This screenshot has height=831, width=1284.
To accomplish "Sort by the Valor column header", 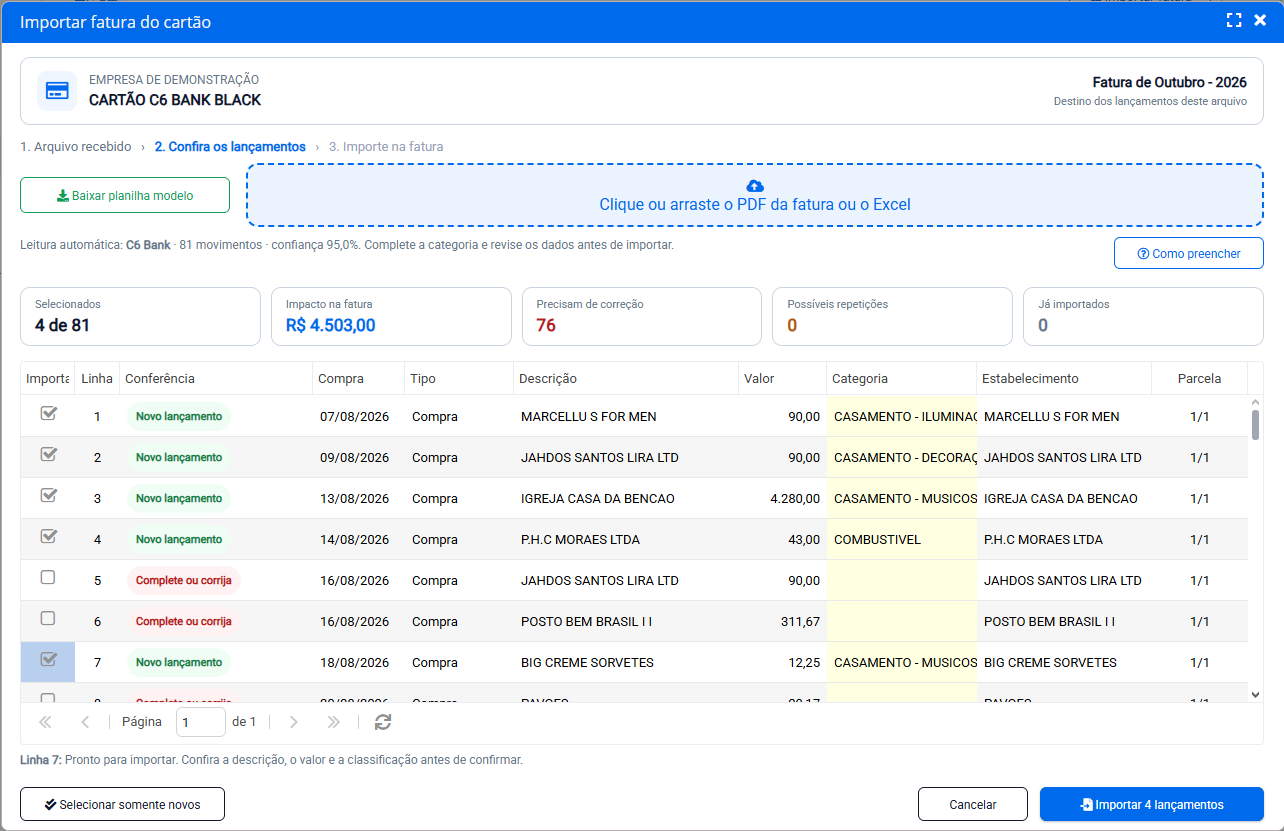I will 783,379.
